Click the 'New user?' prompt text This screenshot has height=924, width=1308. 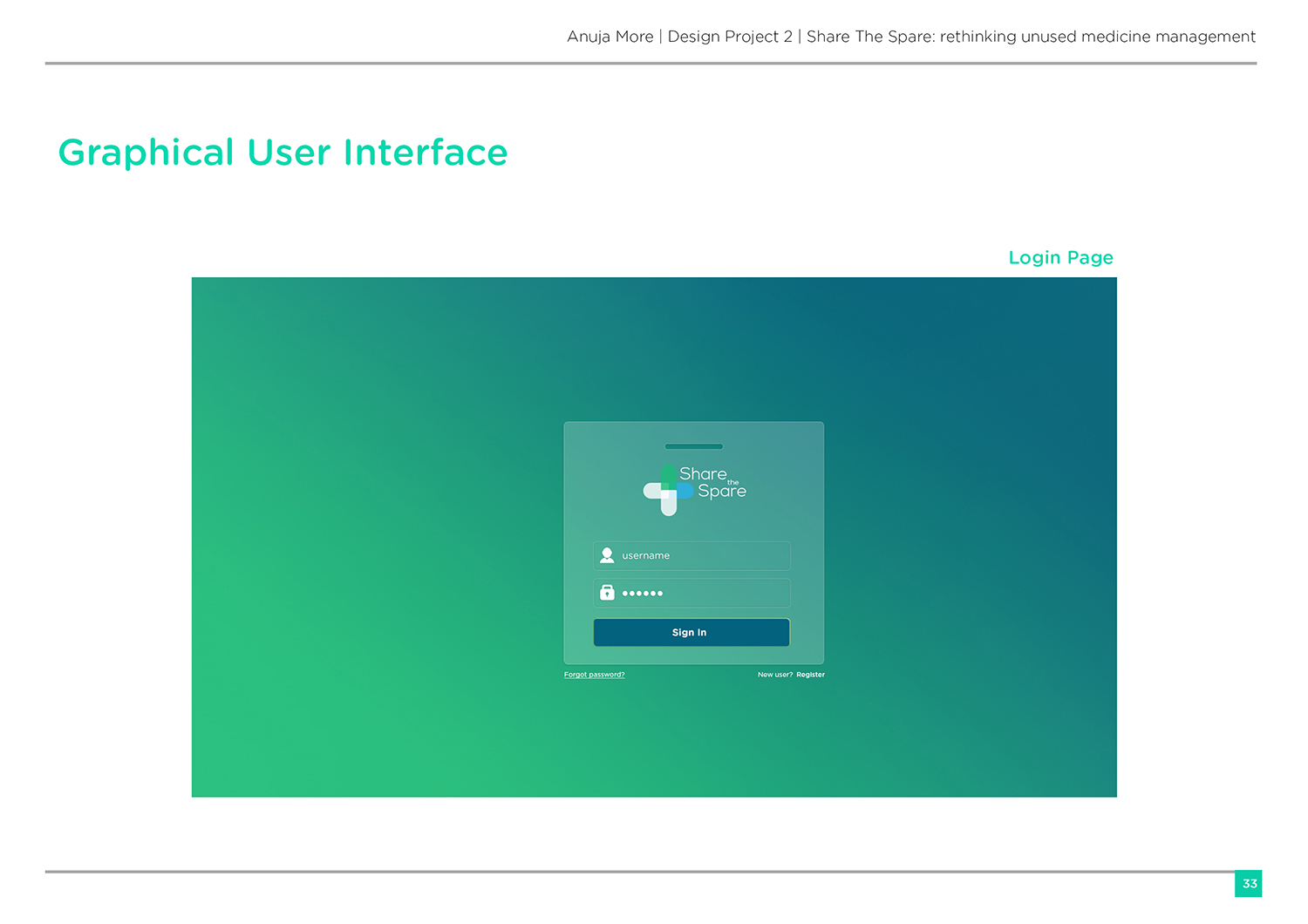pos(774,675)
